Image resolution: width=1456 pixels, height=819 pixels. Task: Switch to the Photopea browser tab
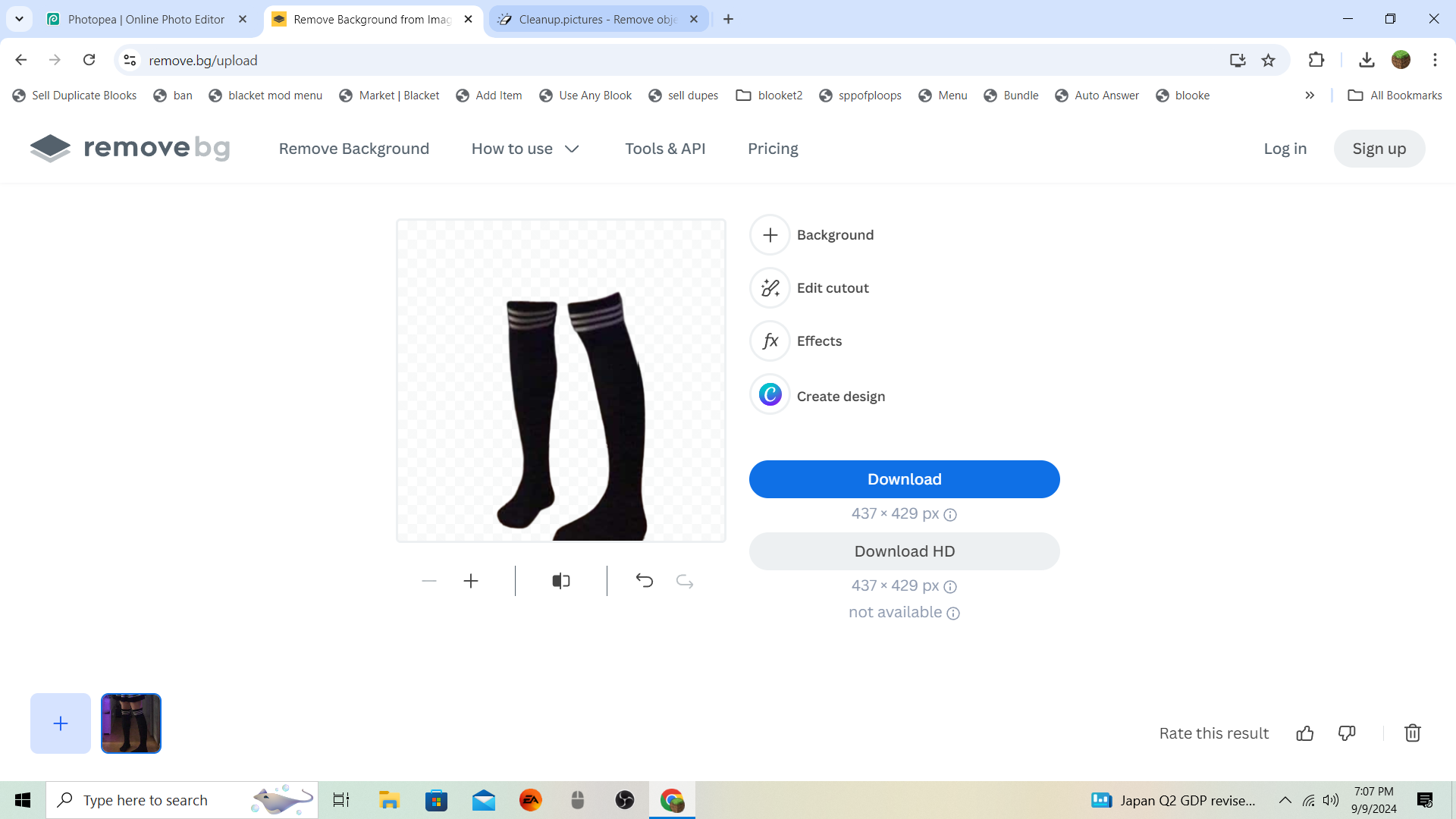(146, 19)
